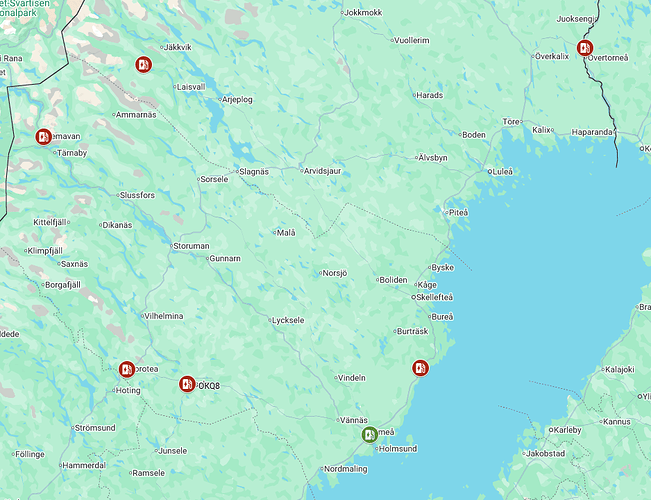This screenshot has height=500, width=651.
Task: Select the Skellefteå town label
Action: click(x=434, y=297)
